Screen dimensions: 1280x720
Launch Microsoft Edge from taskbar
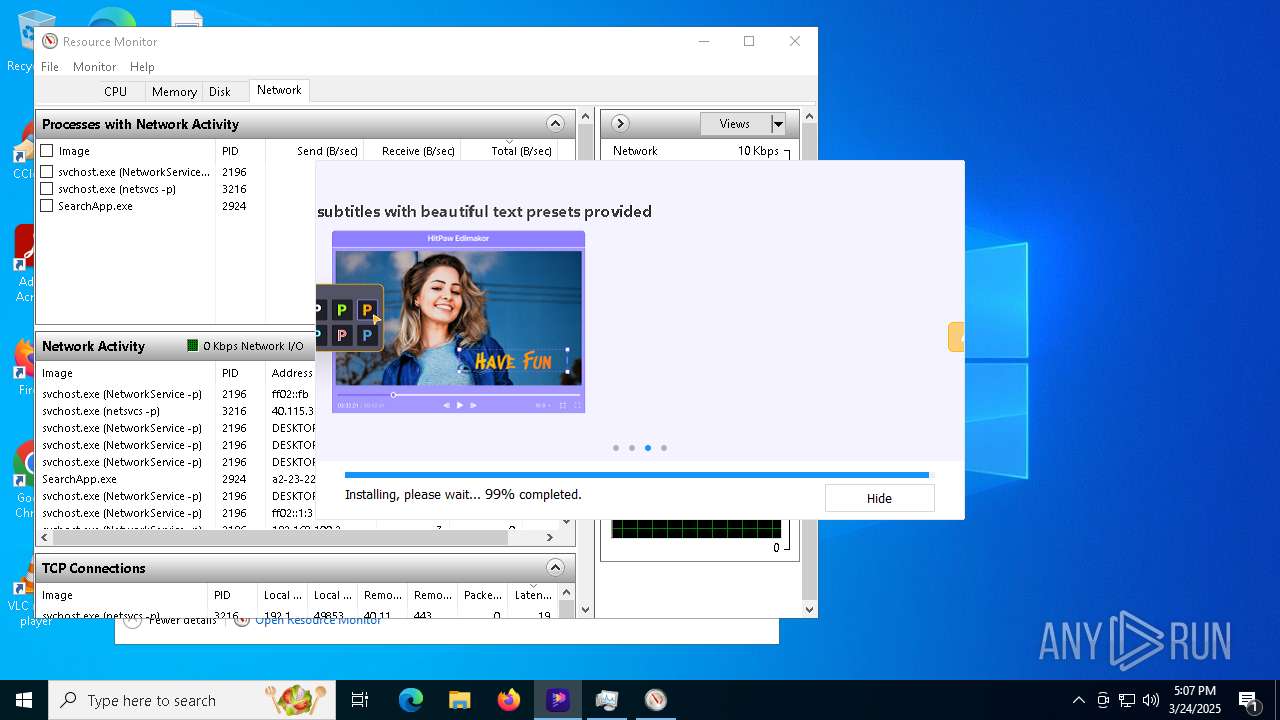(411, 700)
